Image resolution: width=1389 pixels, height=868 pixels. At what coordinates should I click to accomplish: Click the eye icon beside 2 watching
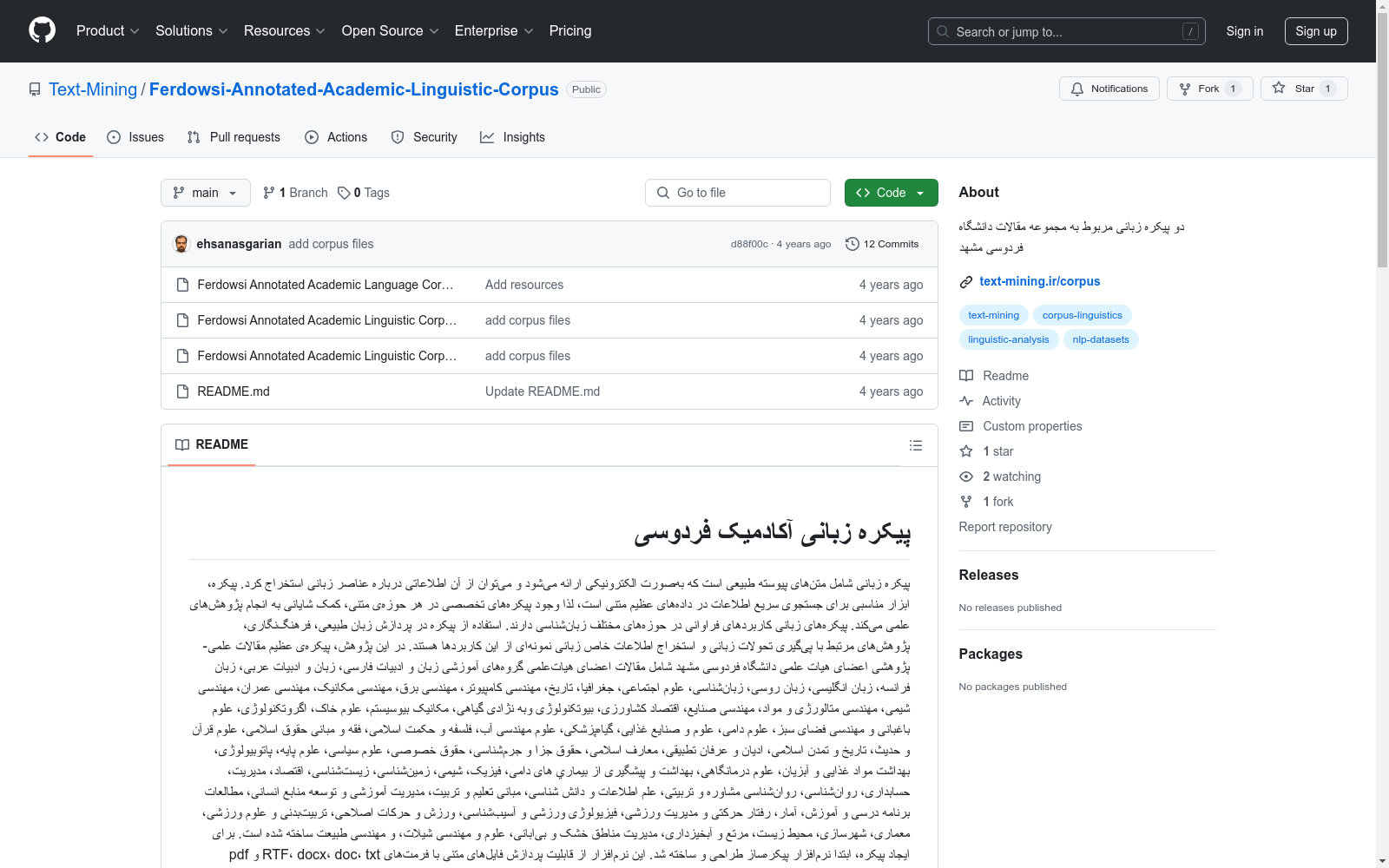point(966,477)
